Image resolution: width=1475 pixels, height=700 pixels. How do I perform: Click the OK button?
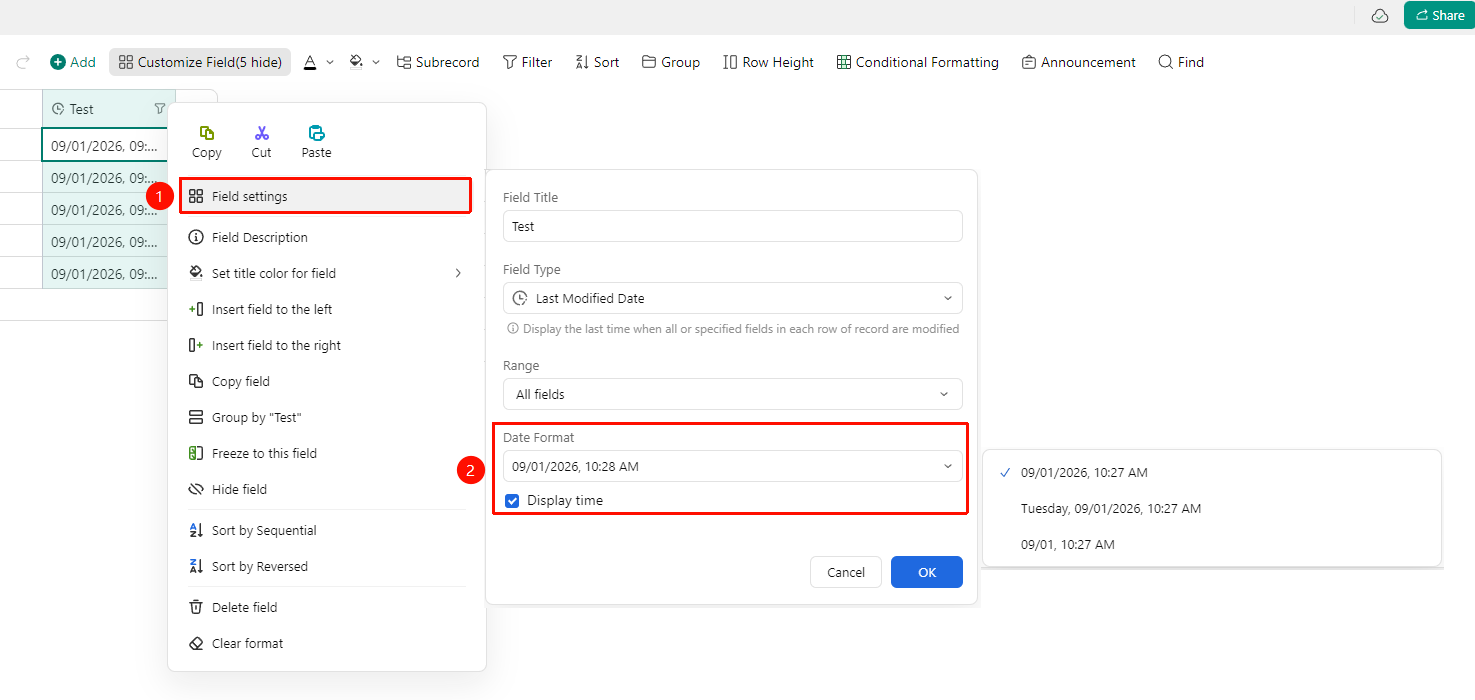click(927, 572)
